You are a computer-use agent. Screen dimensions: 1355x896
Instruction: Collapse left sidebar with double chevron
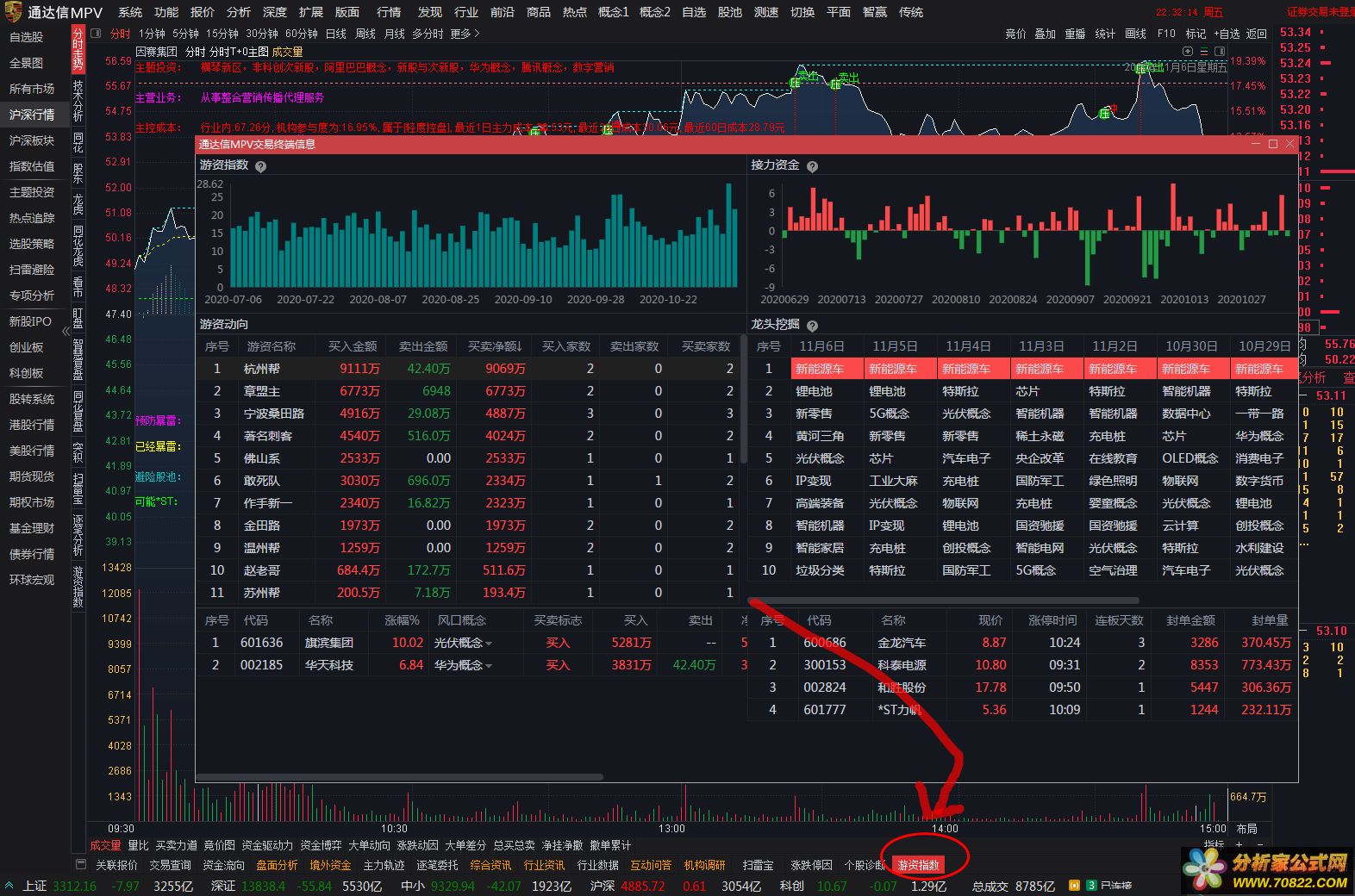click(66, 331)
